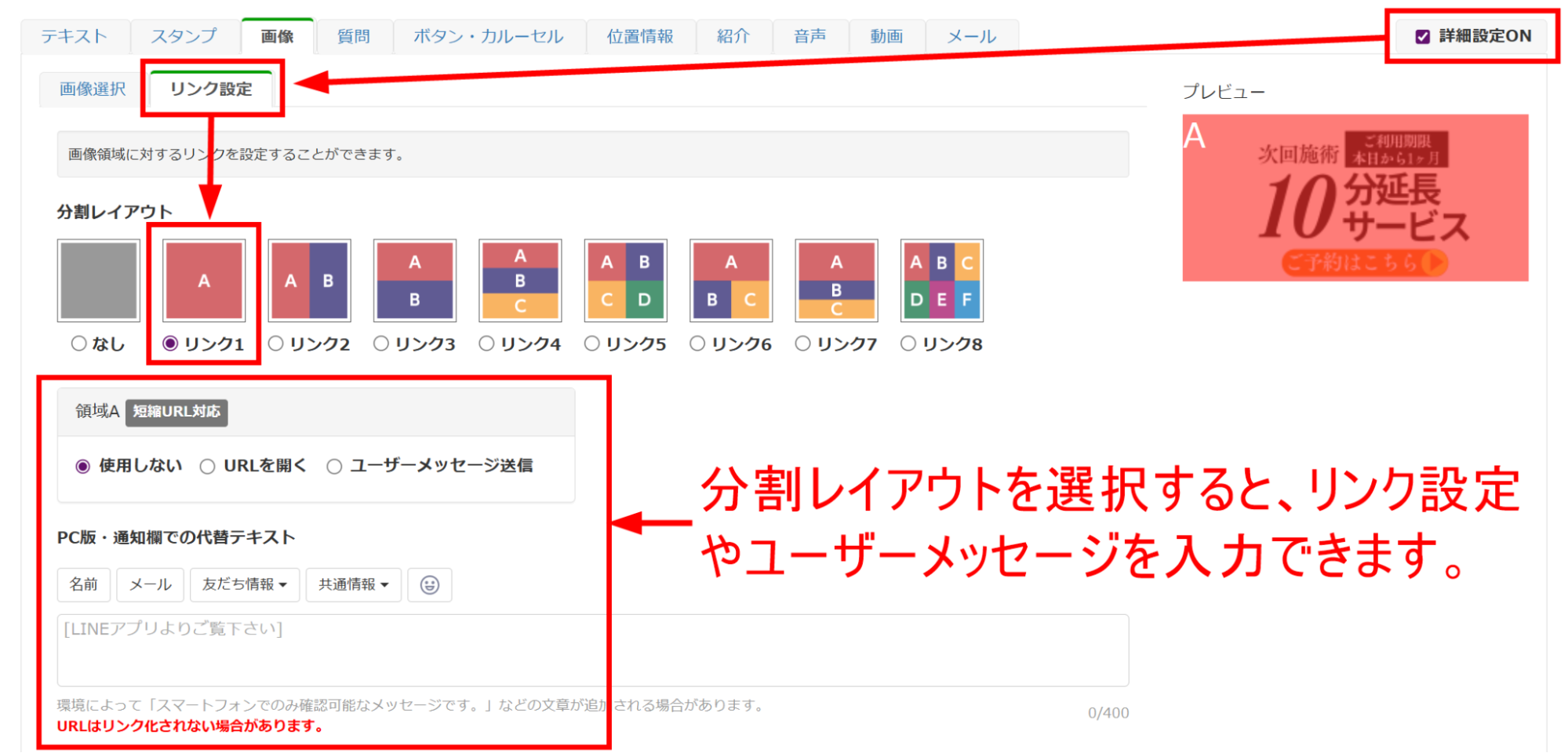The width and height of the screenshot is (1568, 753).
Task: Open the 友だち情報 dropdown
Action: pyautogui.click(x=244, y=584)
